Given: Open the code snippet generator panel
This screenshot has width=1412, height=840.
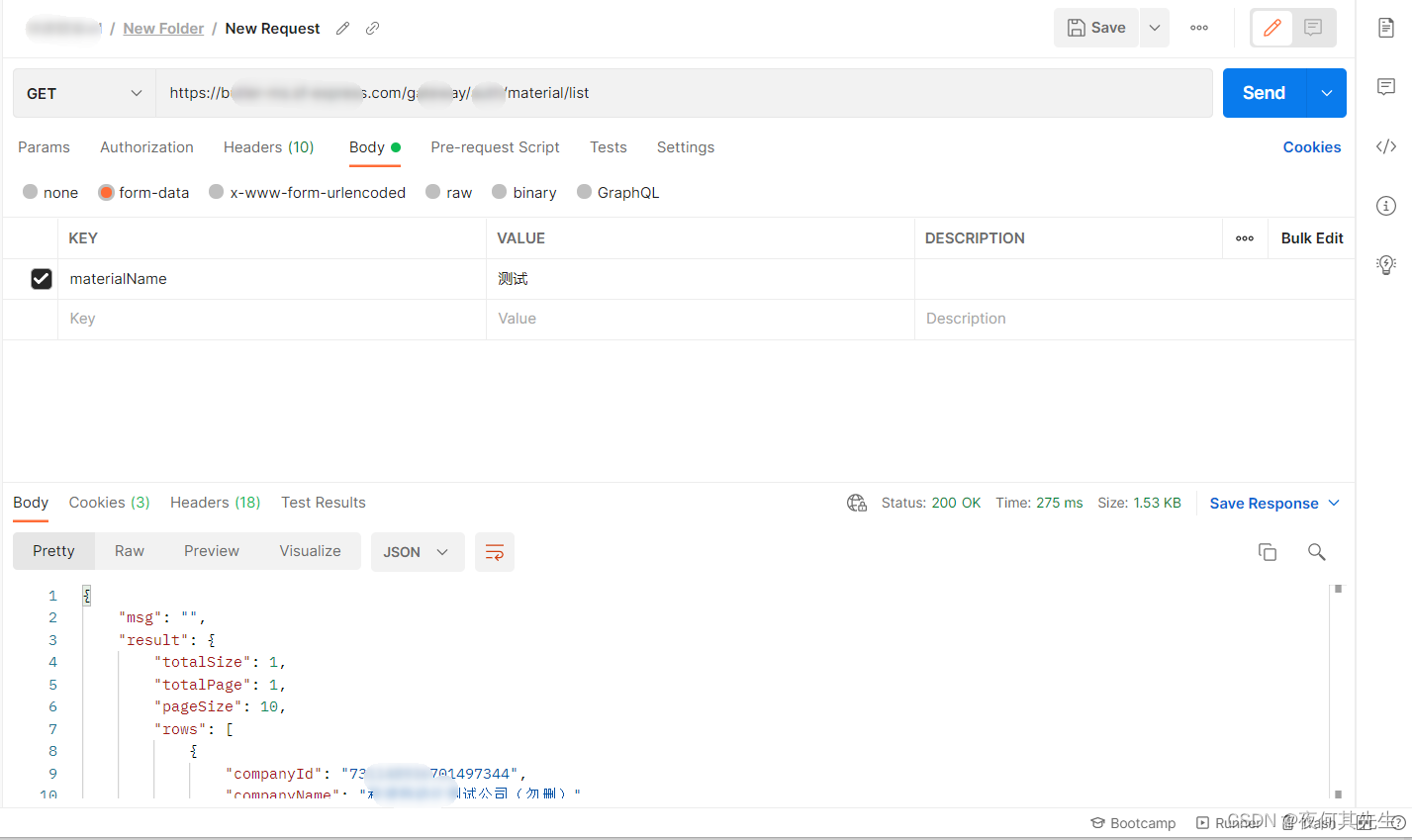Looking at the screenshot, I should pyautogui.click(x=1385, y=146).
